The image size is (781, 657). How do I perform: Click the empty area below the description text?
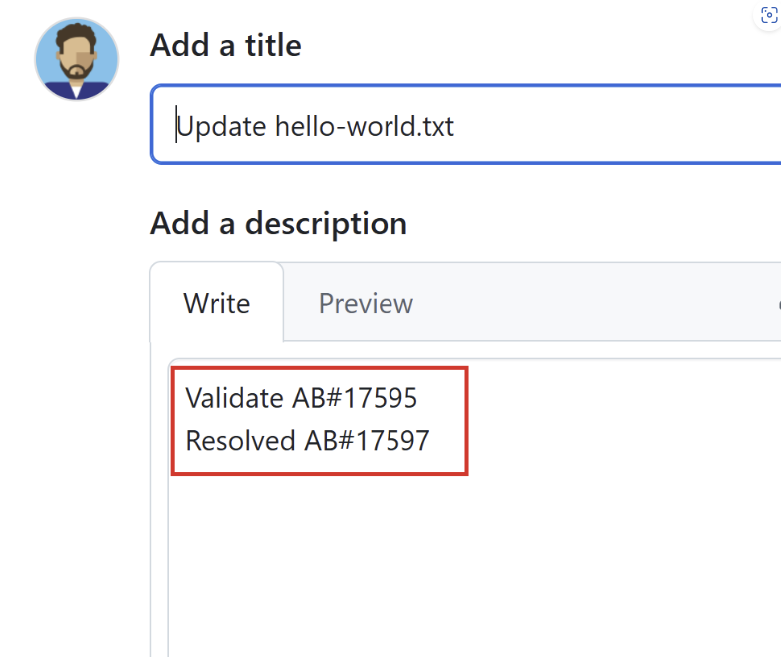click(473, 563)
